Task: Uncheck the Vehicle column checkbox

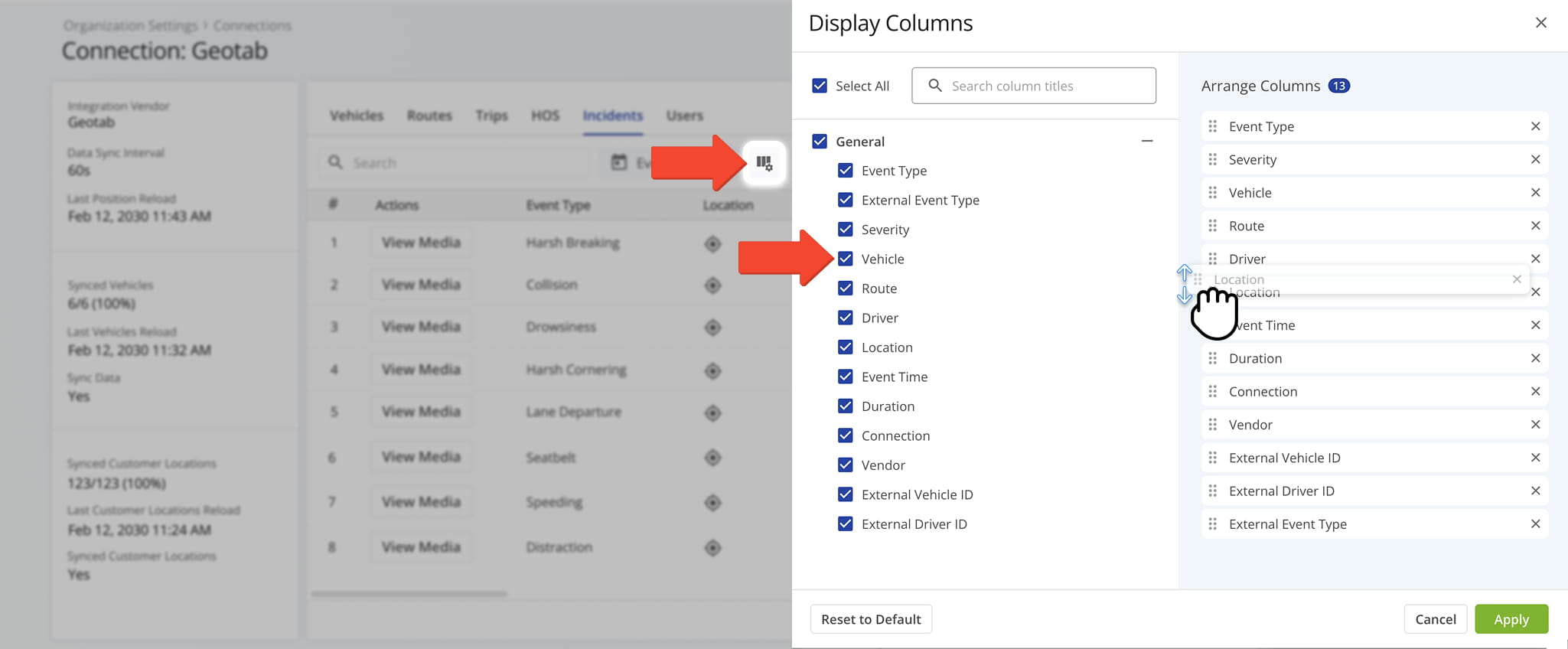Action: pyautogui.click(x=846, y=259)
